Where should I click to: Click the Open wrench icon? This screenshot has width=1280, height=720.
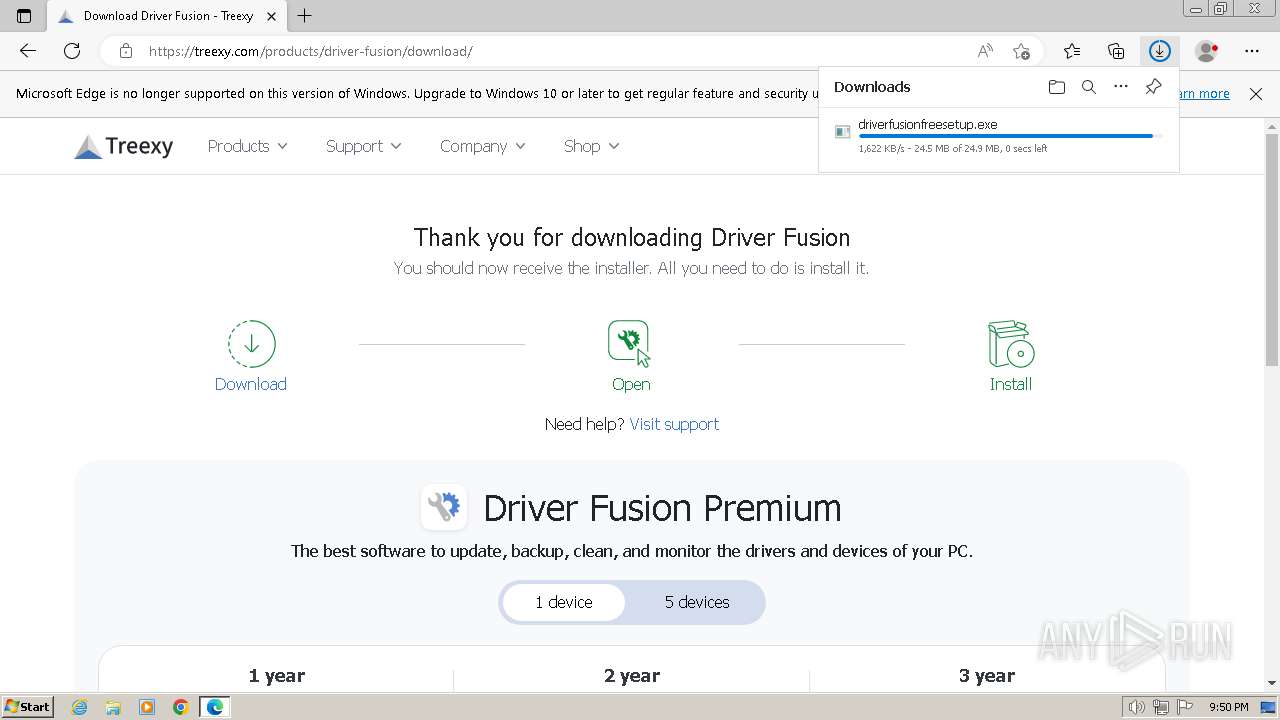630,343
